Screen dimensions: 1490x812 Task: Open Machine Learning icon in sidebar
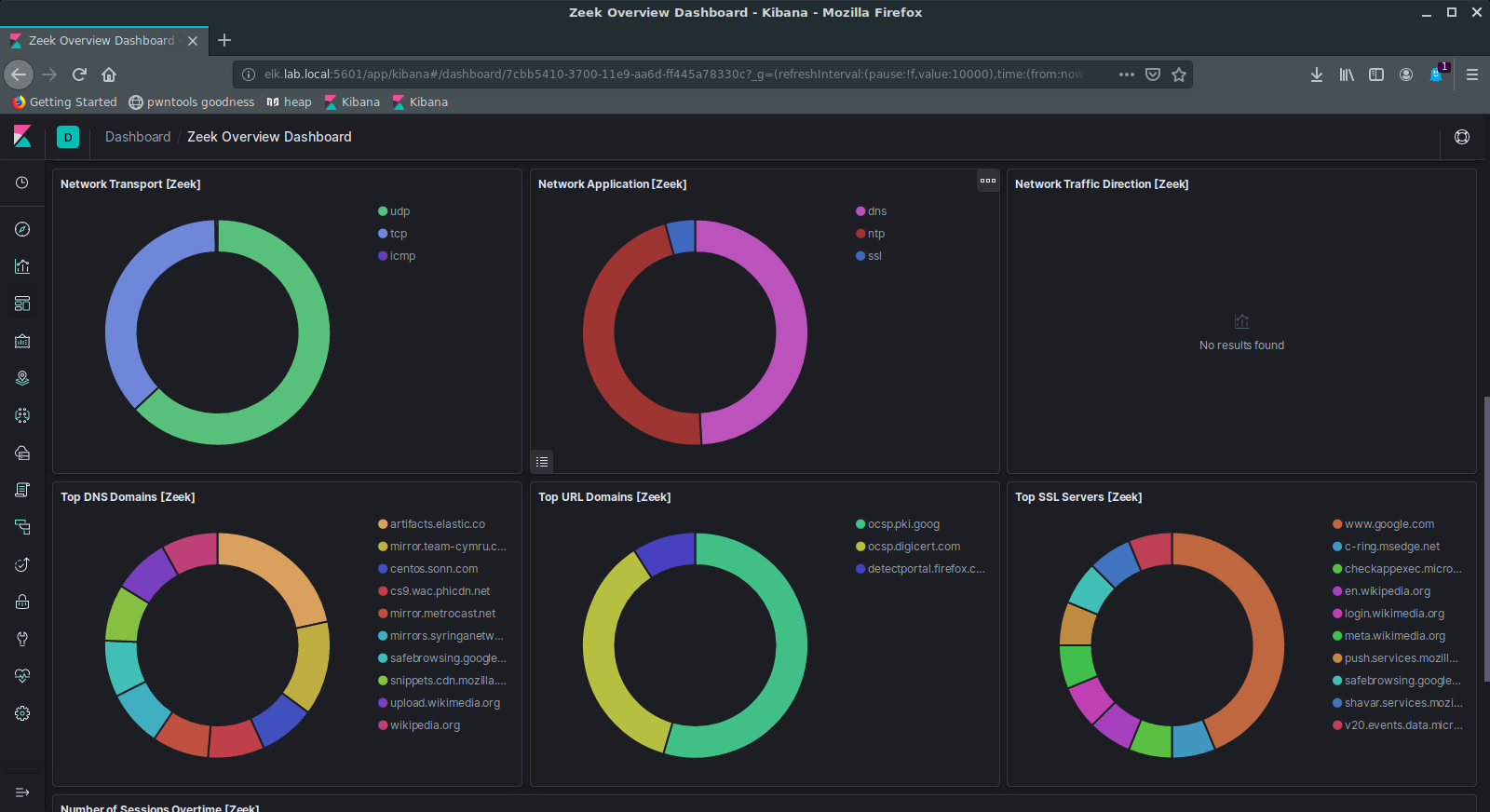tap(22, 415)
